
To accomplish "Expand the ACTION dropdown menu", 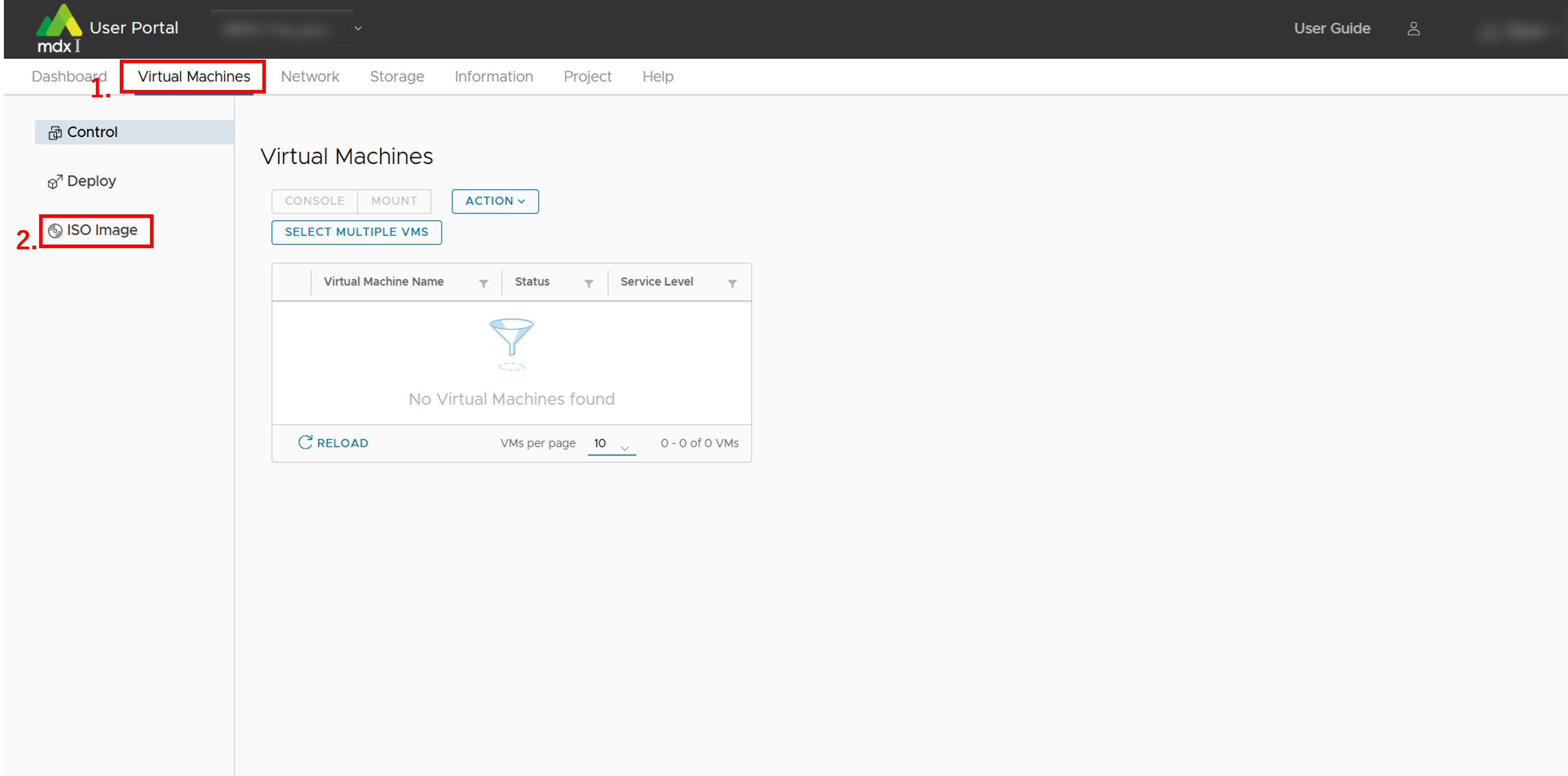I will click(x=495, y=201).
